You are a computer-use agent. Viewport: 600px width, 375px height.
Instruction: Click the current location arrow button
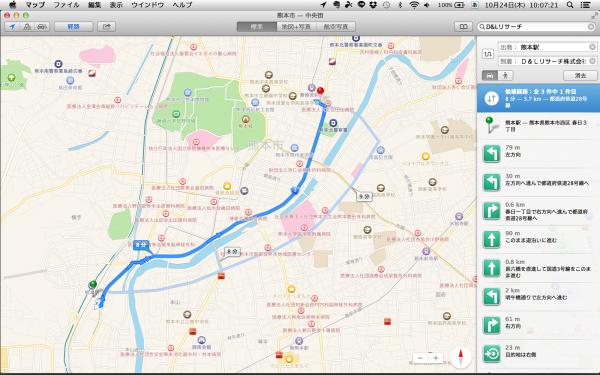coord(12,27)
